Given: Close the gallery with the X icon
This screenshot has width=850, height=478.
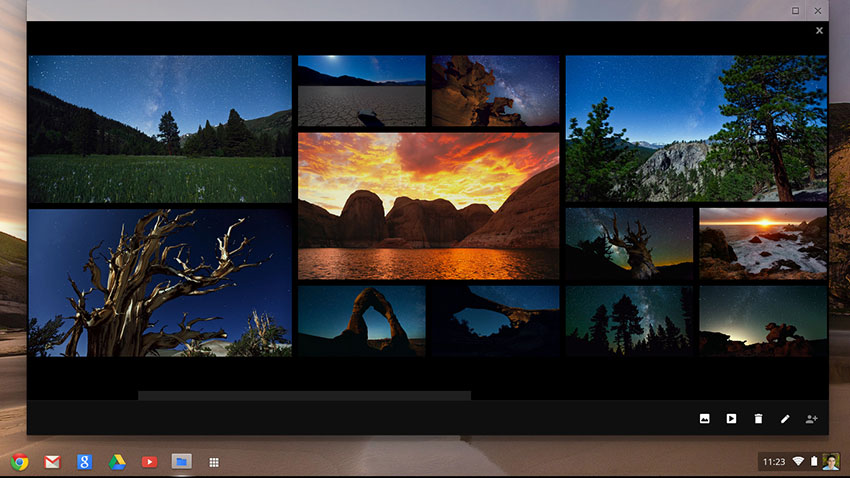Looking at the screenshot, I should click(x=819, y=31).
